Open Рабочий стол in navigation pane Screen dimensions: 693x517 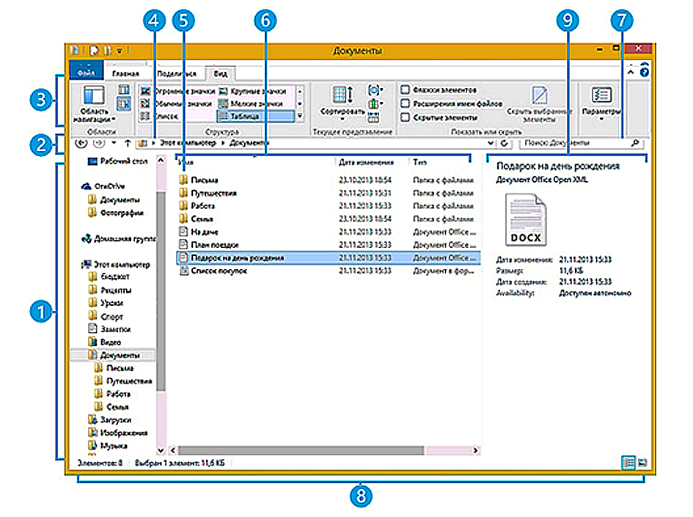(118, 161)
